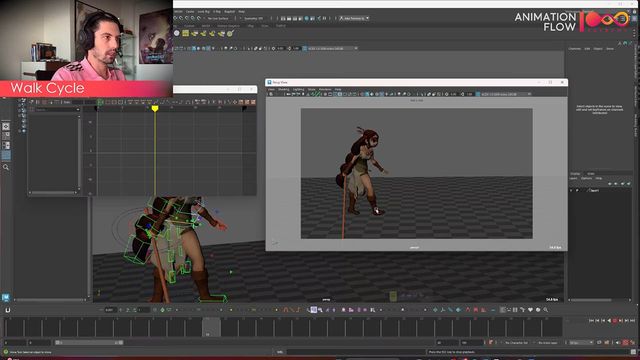640x360 pixels.
Task: Open the Layers menu in layer editor
Action: 573,178
